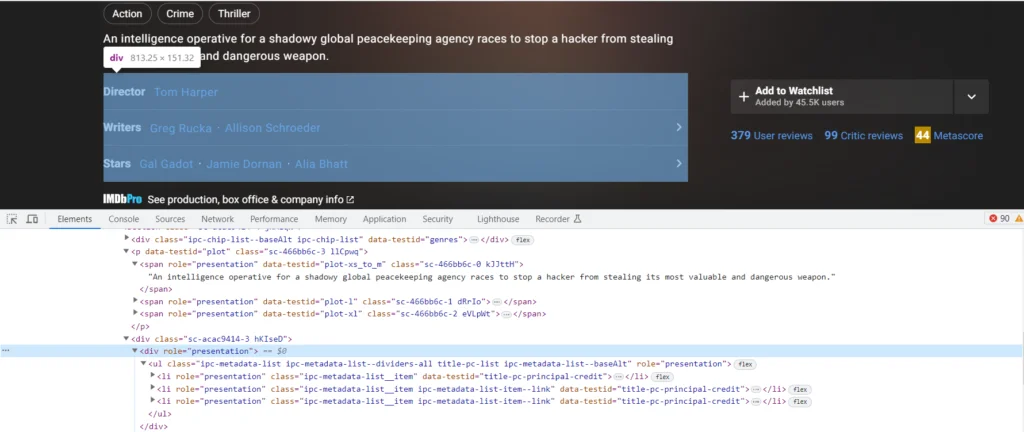Open star Alia Bhatt's link
1024x432 pixels.
click(321, 164)
